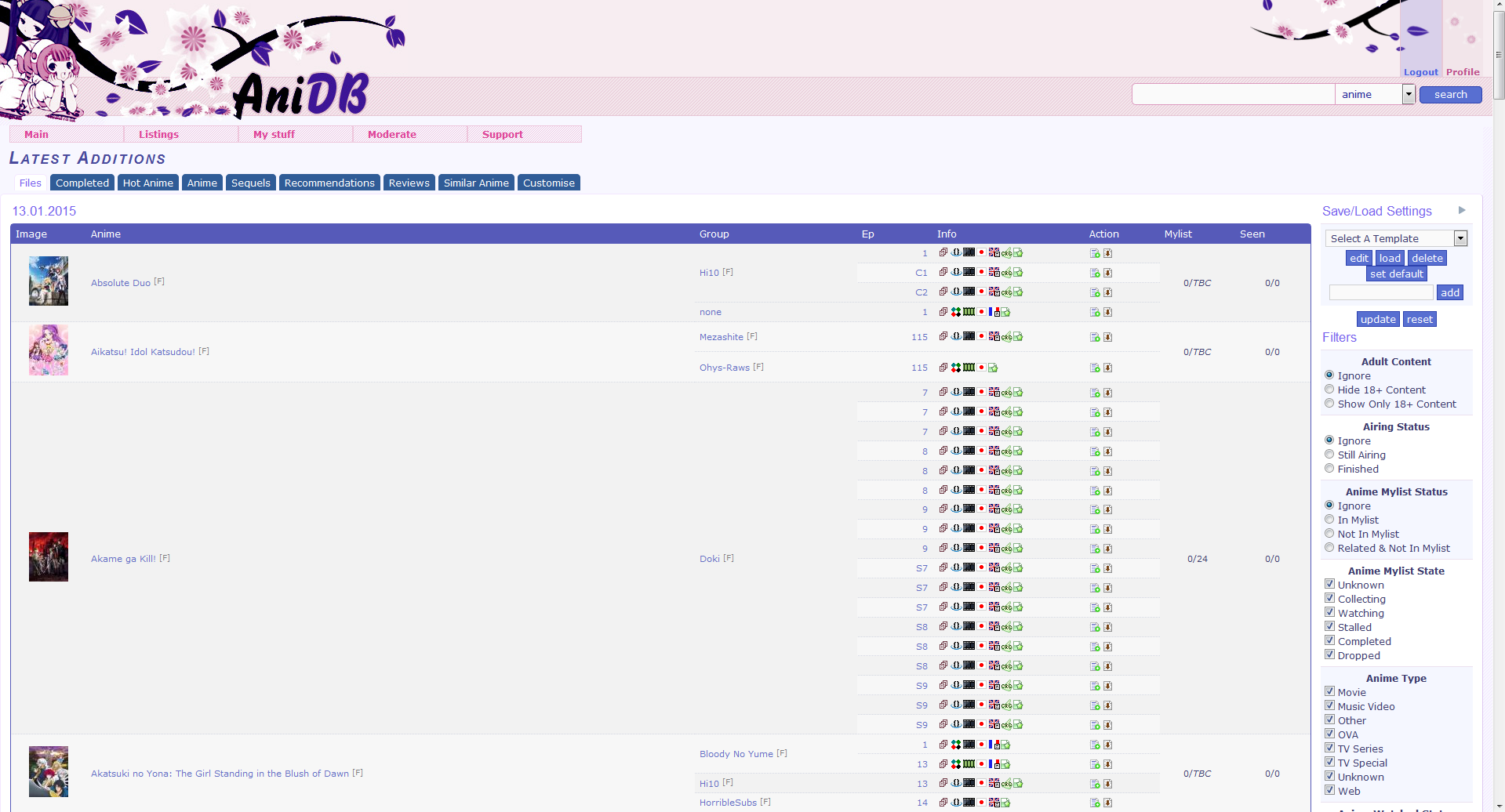Image resolution: width=1505 pixels, height=812 pixels.
Task: Uncheck Collecting mylist state checkbox
Action: [1329, 598]
